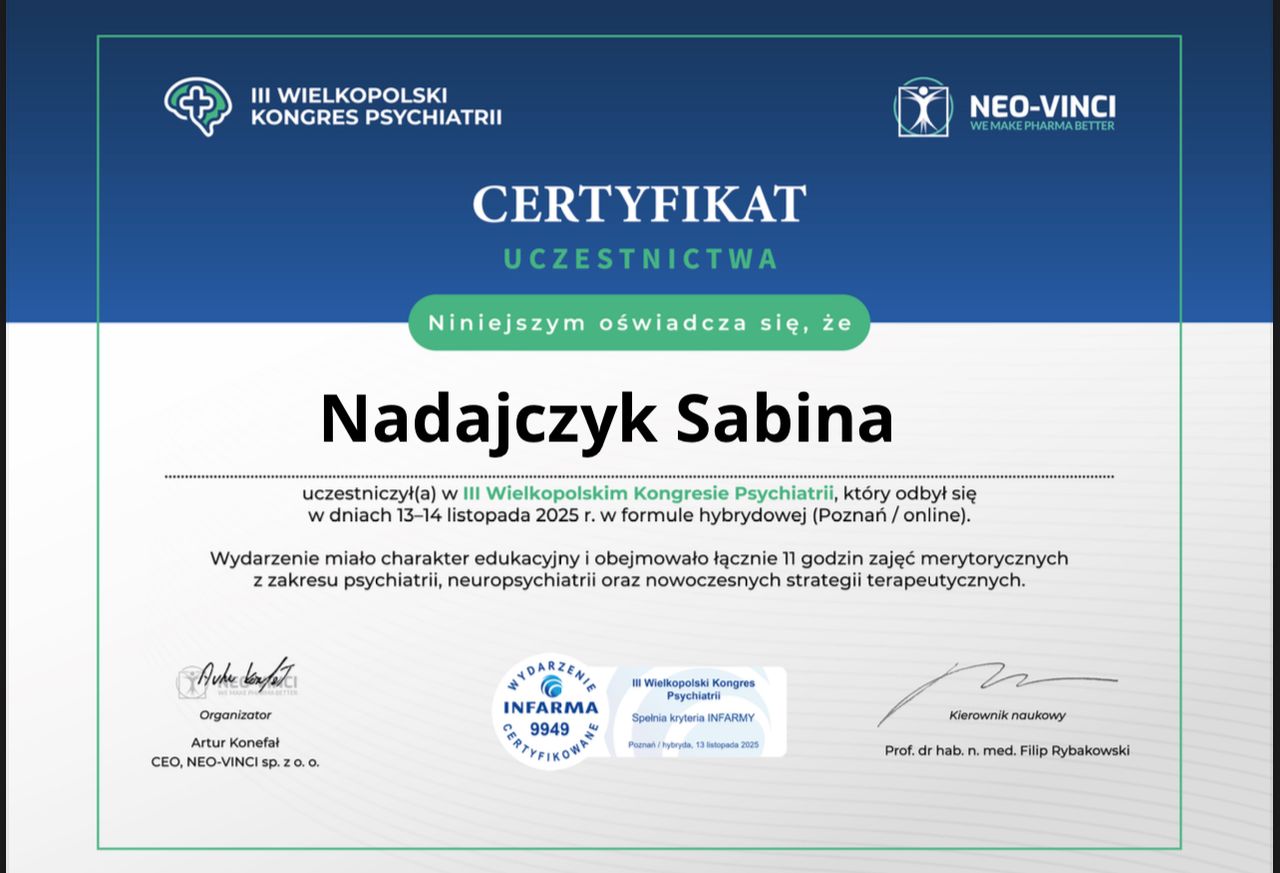
Task: Click the NEO-VINCI Vitruvian man logo
Action: pyautogui.click(x=923, y=107)
